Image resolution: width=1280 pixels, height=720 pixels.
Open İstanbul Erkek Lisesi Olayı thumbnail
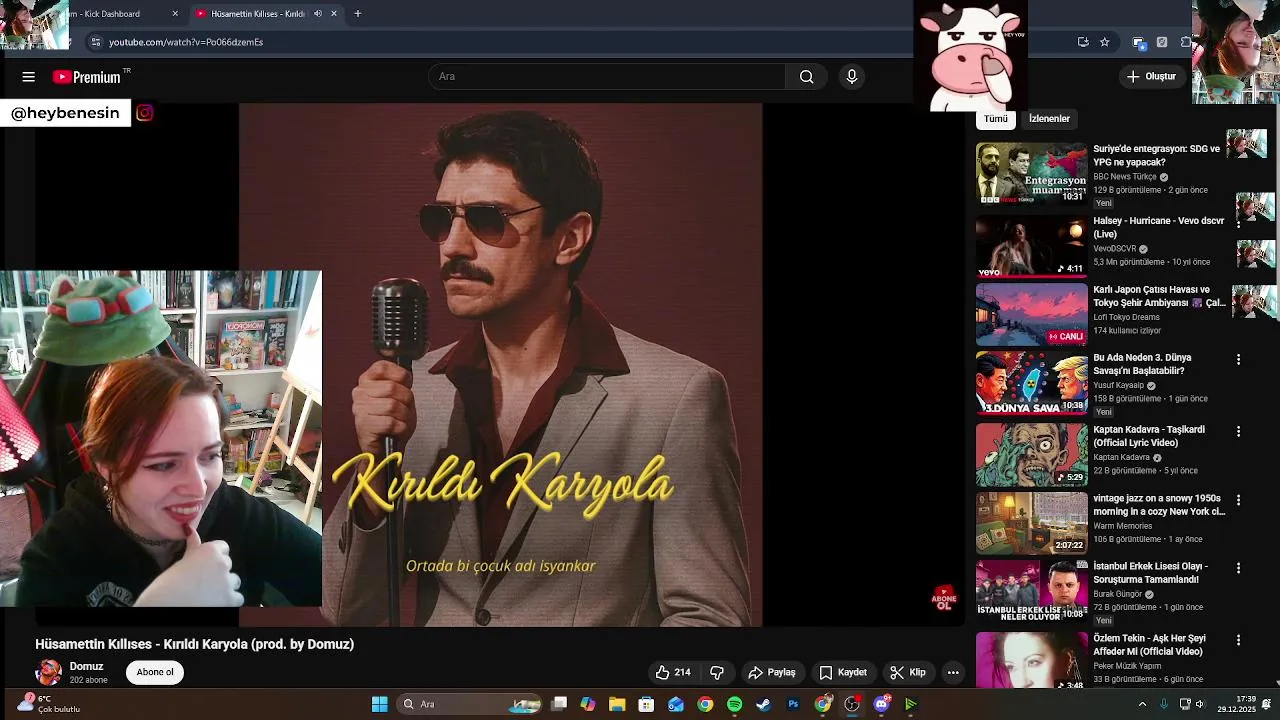pos(1031,591)
